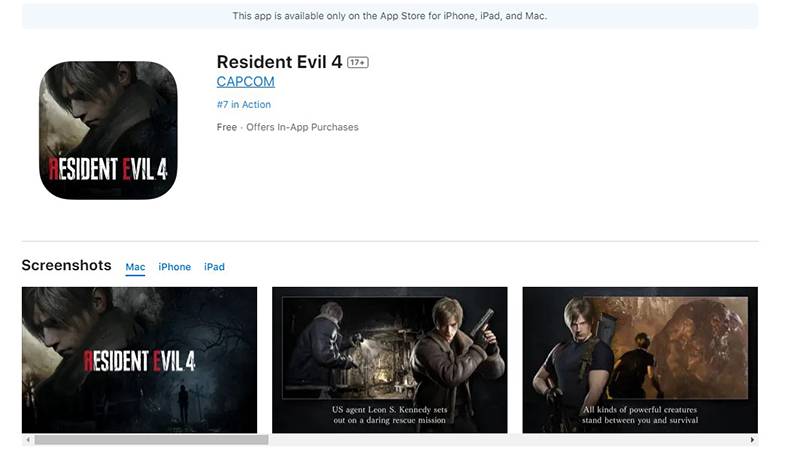Screen dimensions: 800x450
Task: Click the App Store availability banner
Action: (x=390, y=16)
